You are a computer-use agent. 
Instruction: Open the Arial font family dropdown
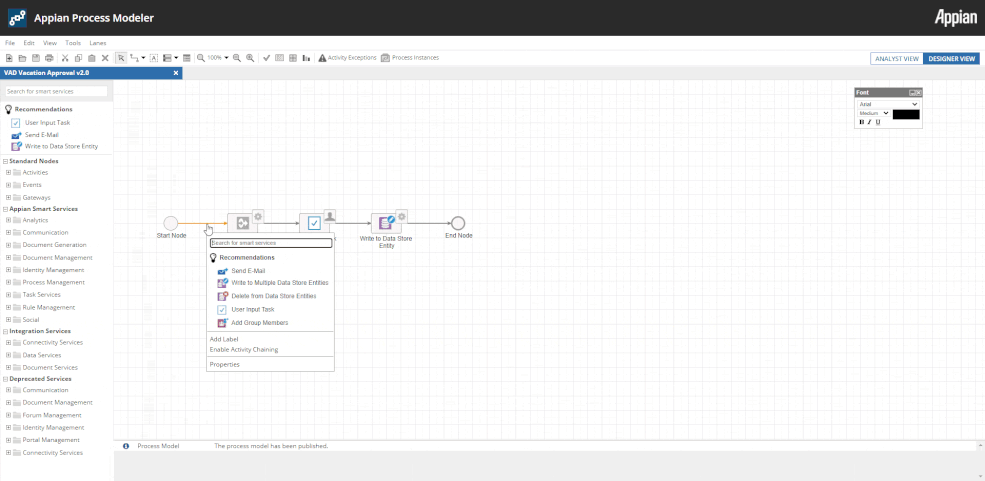[x=887, y=104]
